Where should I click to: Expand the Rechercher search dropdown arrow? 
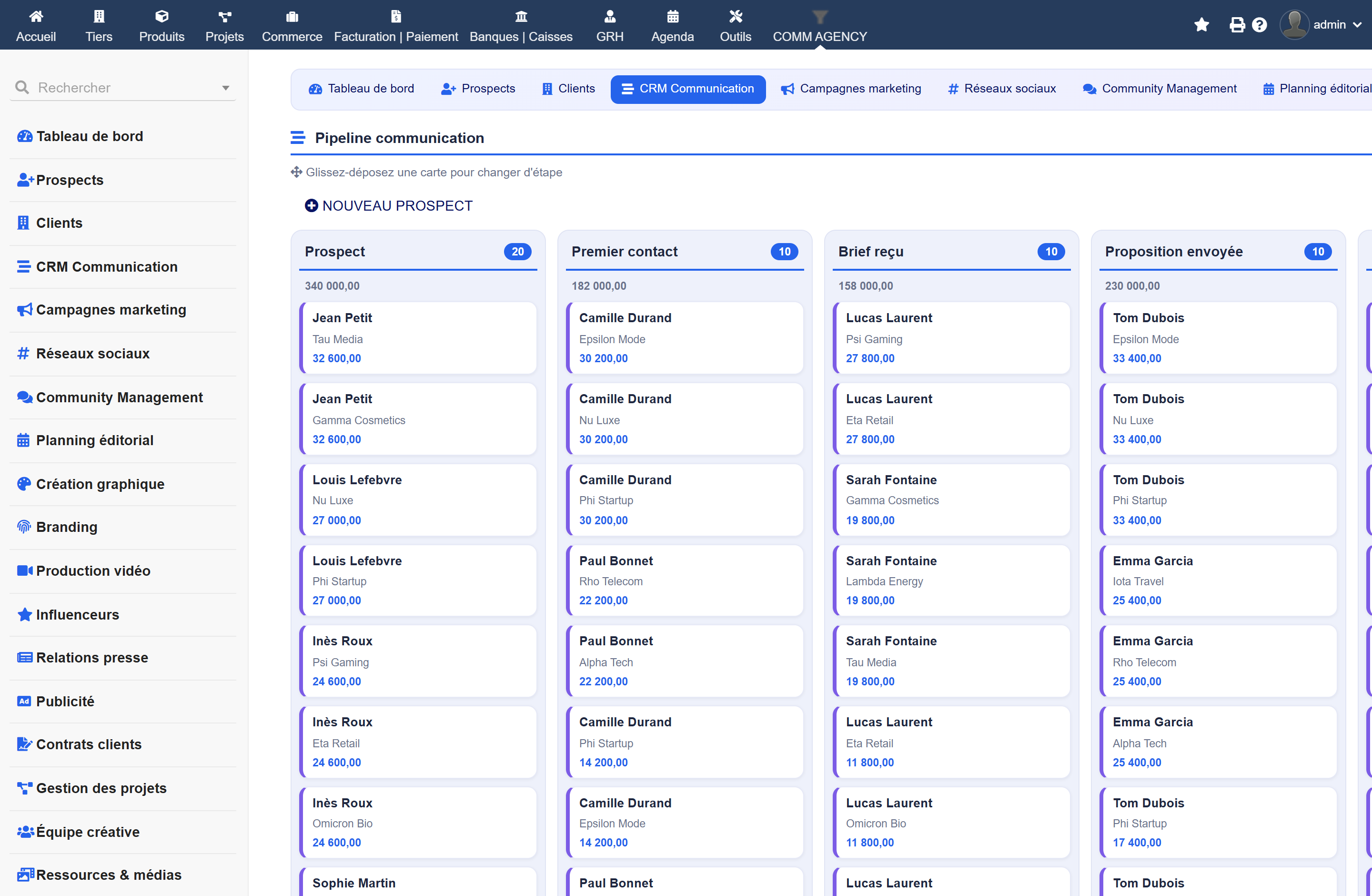225,88
